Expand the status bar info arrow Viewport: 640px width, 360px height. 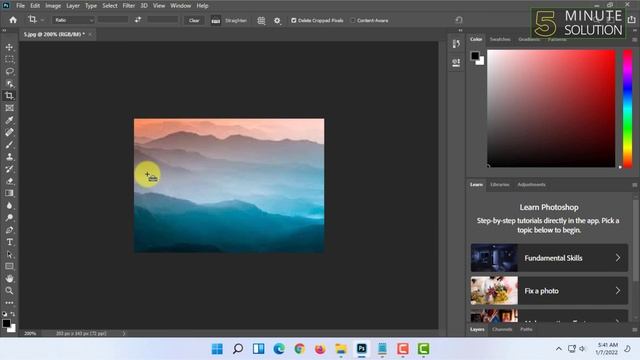pyautogui.click(x=124, y=333)
